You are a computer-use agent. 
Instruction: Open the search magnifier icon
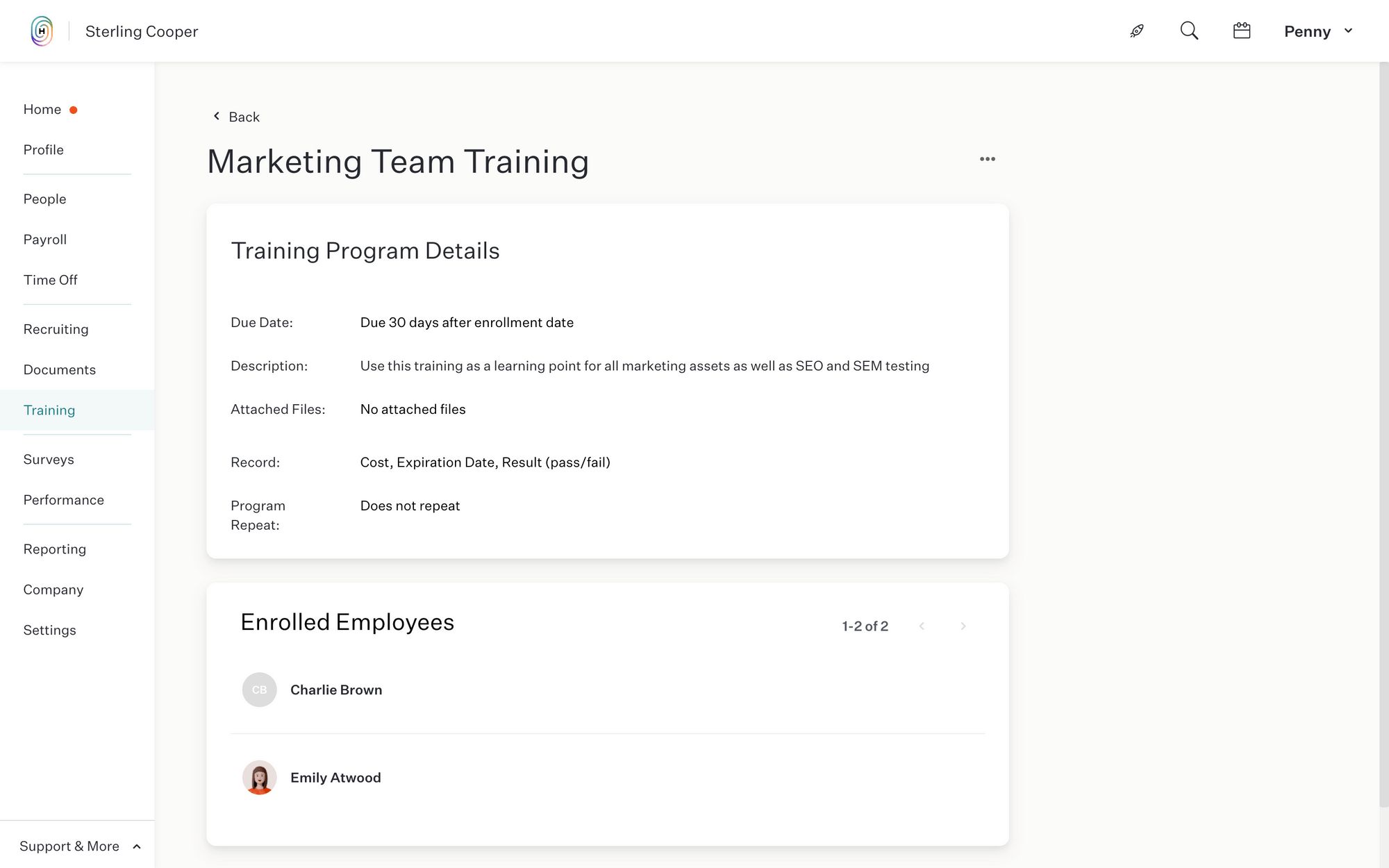1189,31
